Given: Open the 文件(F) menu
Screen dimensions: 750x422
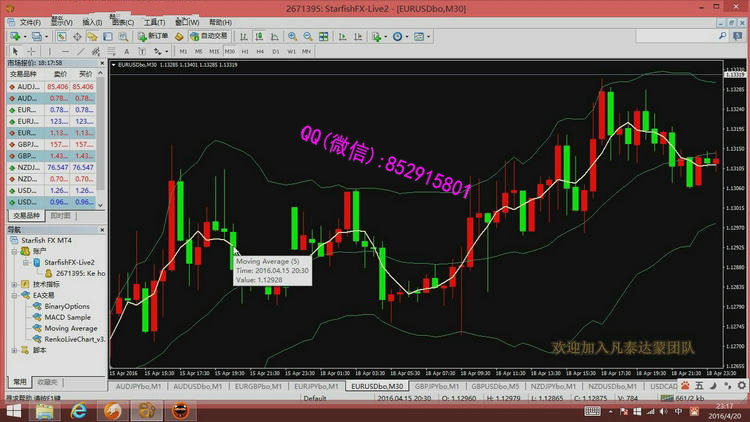Looking at the screenshot, I should 29,21.
